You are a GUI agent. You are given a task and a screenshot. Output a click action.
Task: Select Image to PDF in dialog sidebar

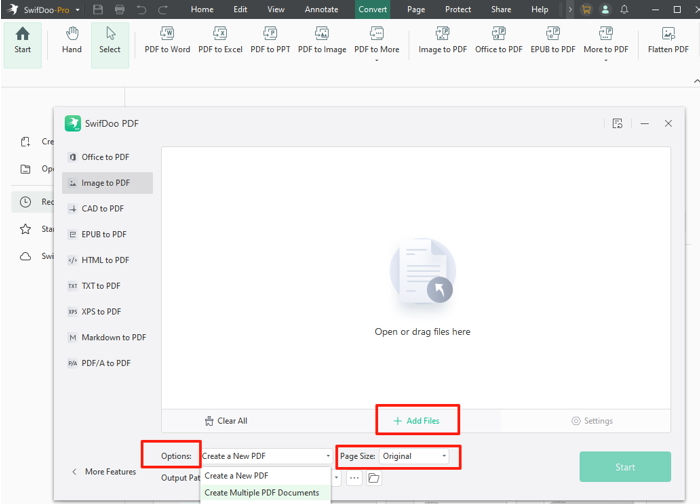click(108, 183)
